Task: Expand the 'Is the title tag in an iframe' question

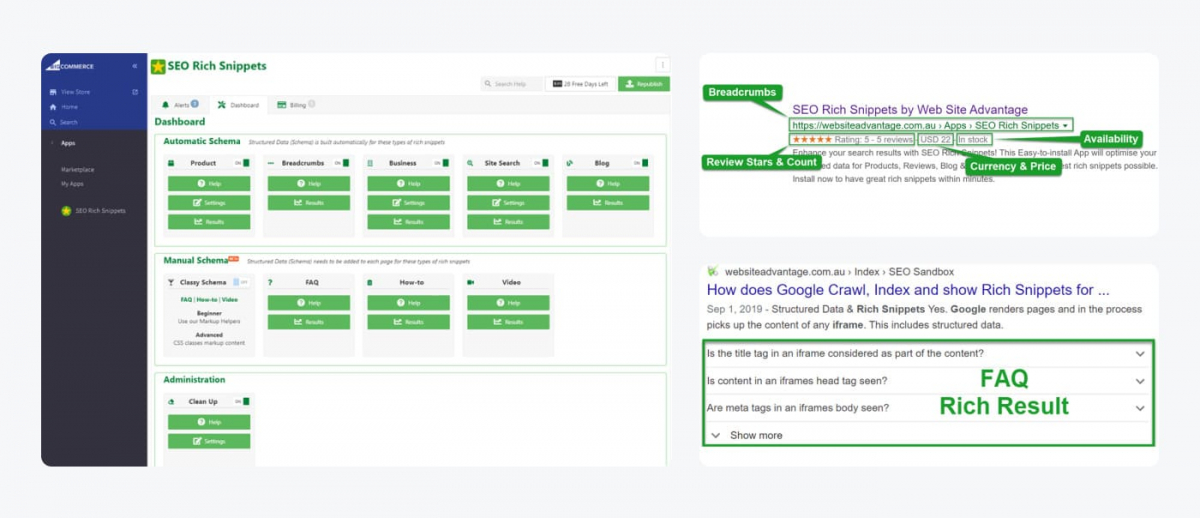Action: tap(1140, 354)
